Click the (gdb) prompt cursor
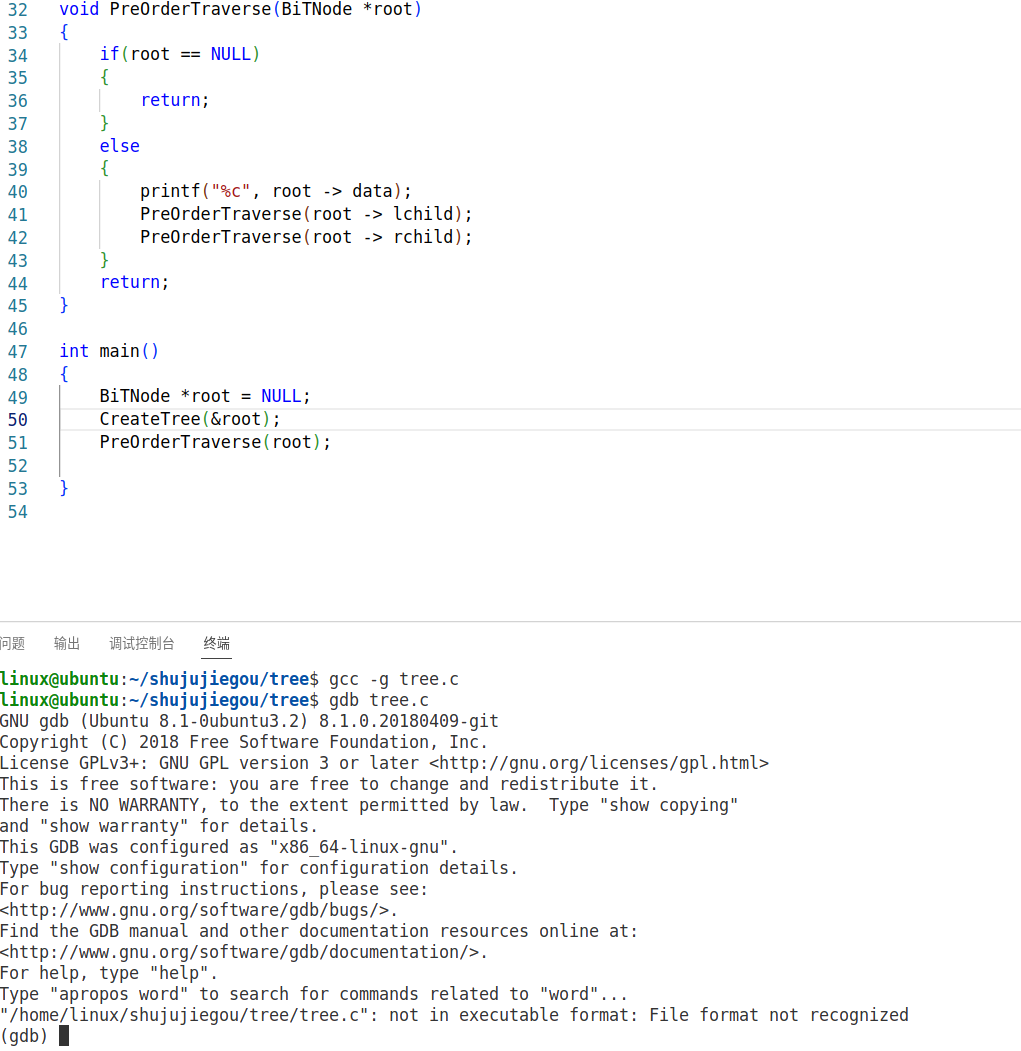Image resolution: width=1021 pixels, height=1051 pixels. (64, 1036)
